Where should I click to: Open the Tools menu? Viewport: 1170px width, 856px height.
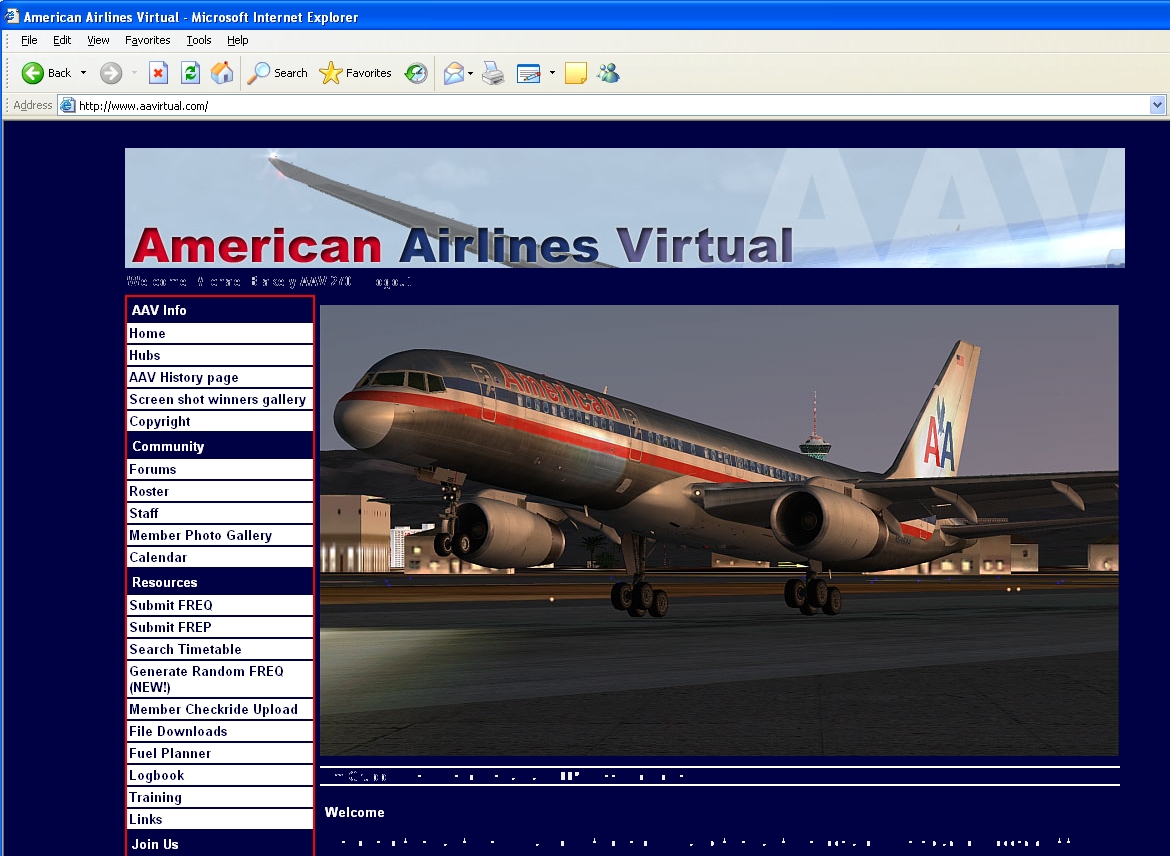click(198, 40)
